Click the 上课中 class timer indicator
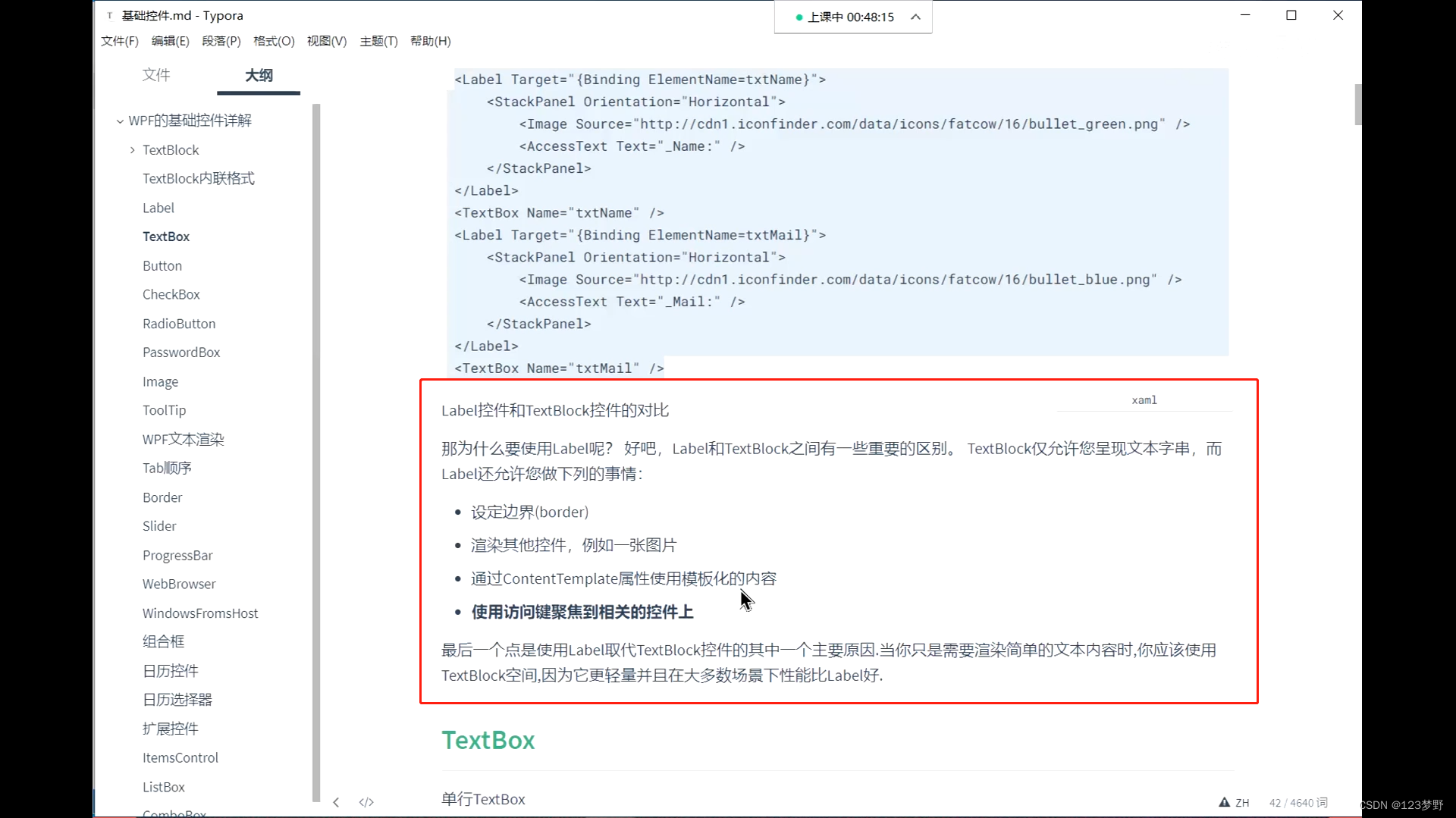1456x818 pixels. pos(845,17)
